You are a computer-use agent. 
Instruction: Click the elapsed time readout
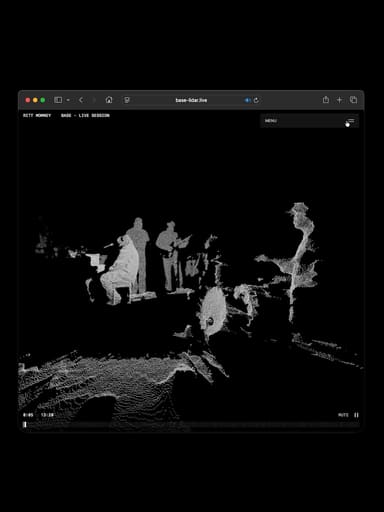tap(28, 415)
